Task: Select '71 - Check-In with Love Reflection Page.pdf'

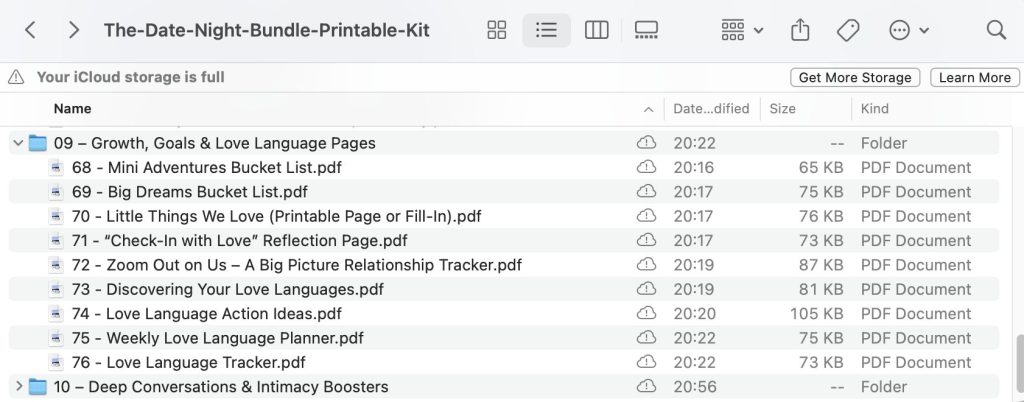Action: coord(239,241)
